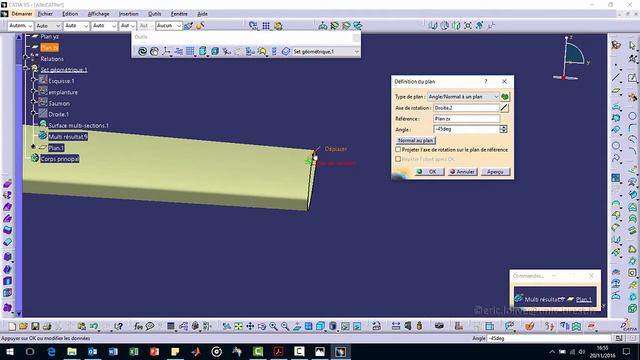The width and height of the screenshot is (640, 360).
Task: Click the Plane tool in right toolbar
Action: [616, 91]
